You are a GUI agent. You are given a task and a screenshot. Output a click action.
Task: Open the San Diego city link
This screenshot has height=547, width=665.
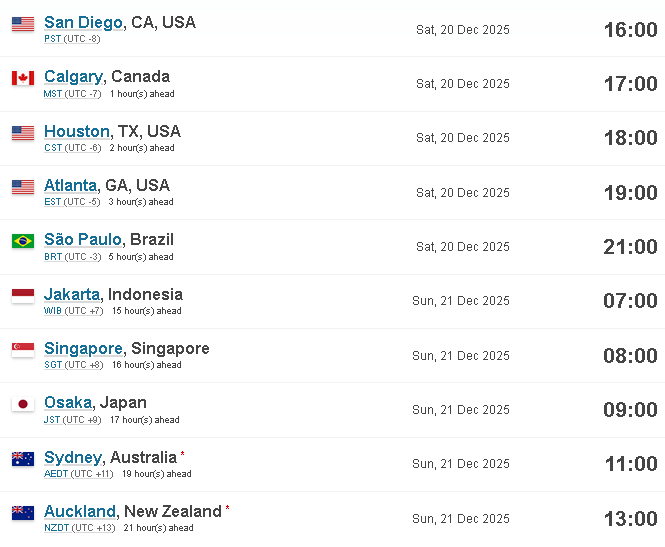coord(84,22)
